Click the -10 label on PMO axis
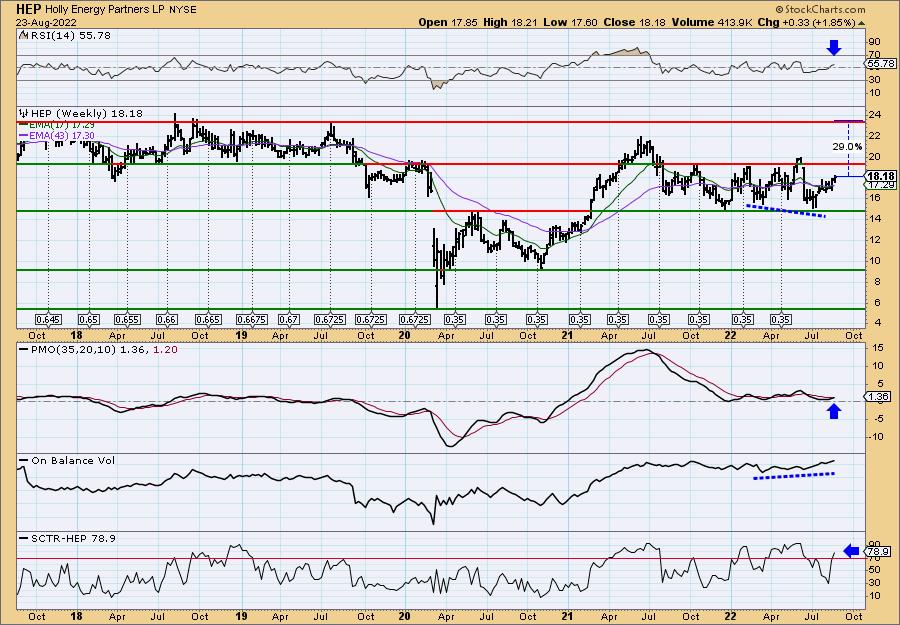 [x=876, y=437]
